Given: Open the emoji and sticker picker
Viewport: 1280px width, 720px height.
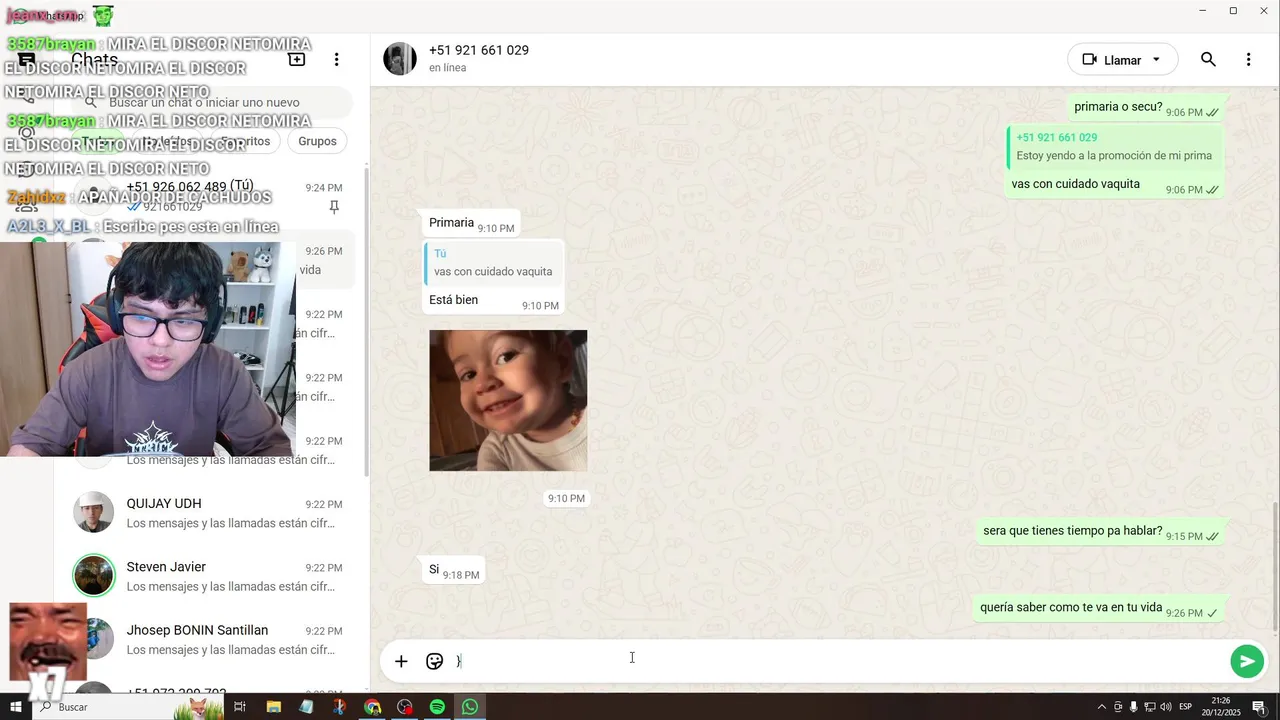Looking at the screenshot, I should pyautogui.click(x=434, y=661).
